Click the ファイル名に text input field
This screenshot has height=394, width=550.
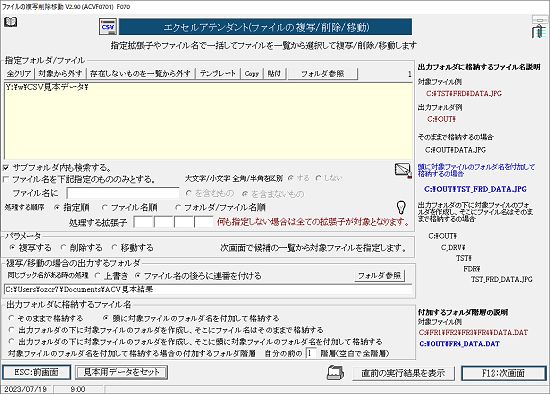coord(123,193)
